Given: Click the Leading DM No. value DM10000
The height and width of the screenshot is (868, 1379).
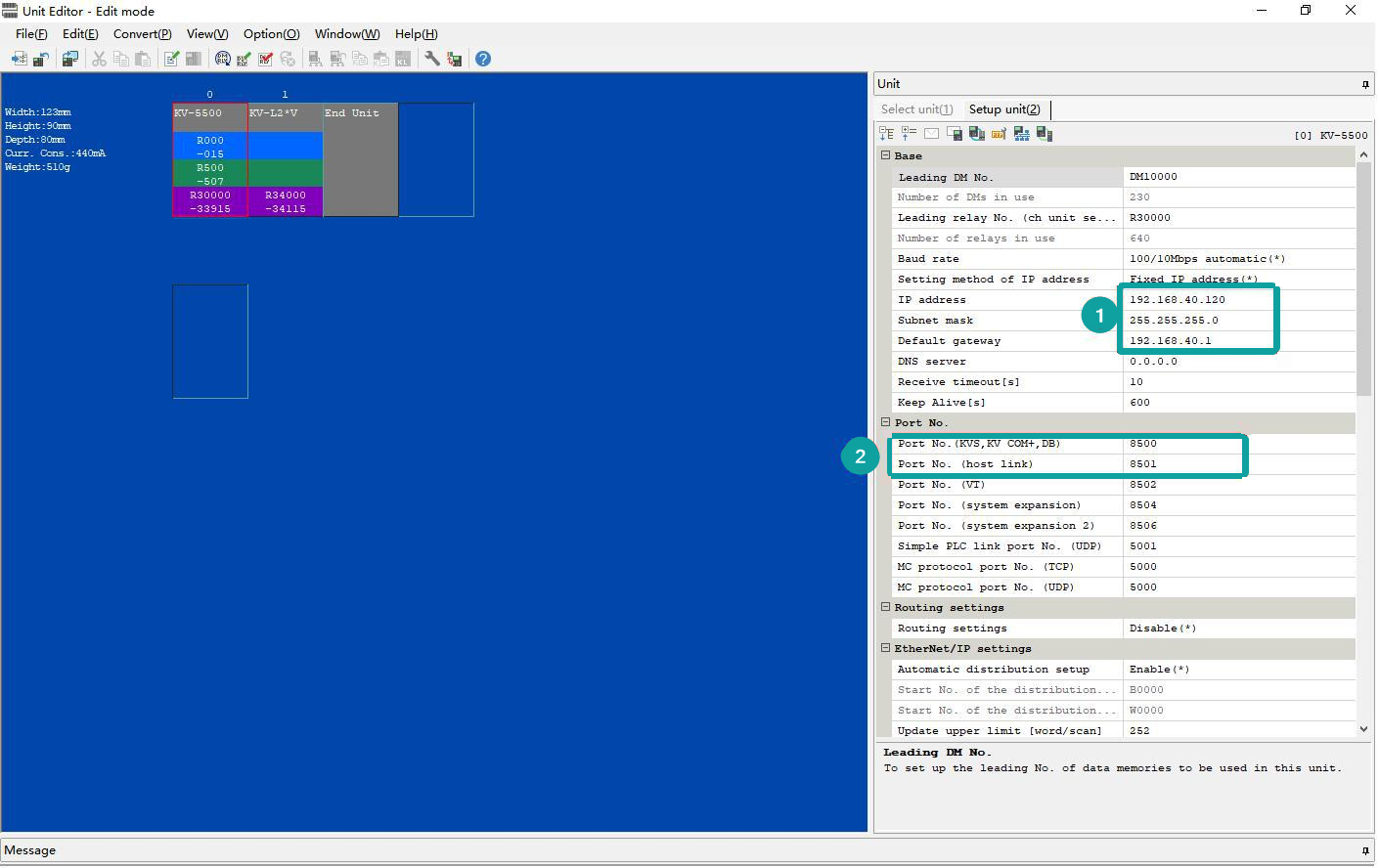Looking at the screenshot, I should [x=1153, y=177].
